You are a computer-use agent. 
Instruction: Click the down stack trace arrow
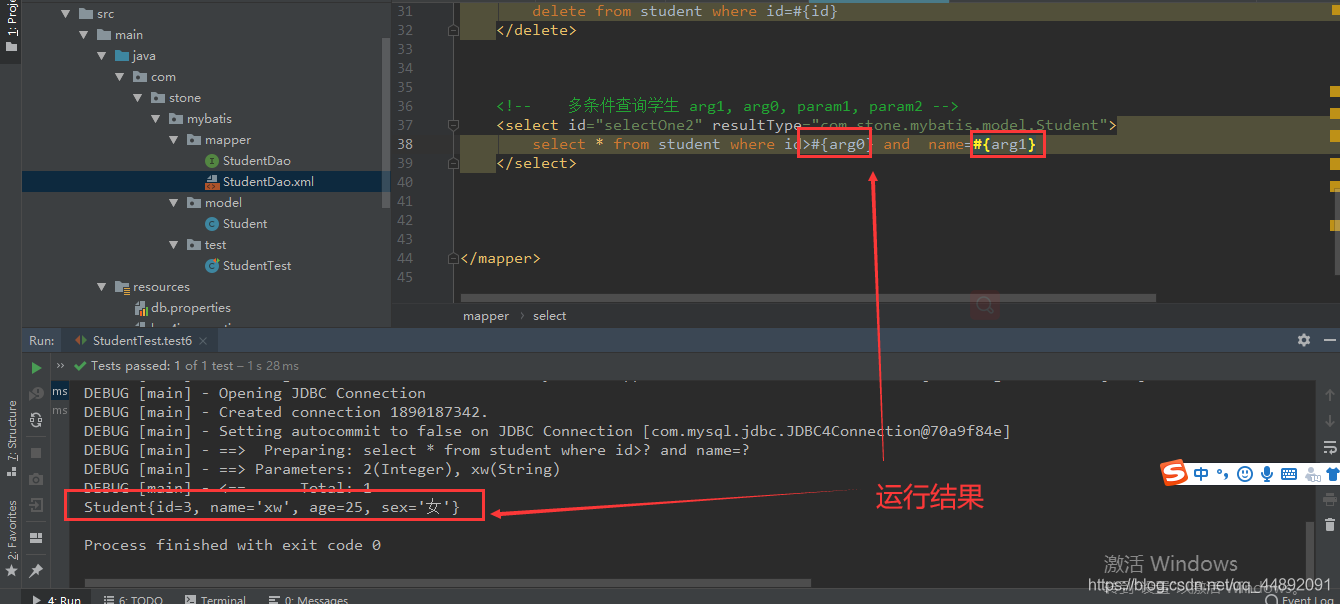pos(1330,421)
